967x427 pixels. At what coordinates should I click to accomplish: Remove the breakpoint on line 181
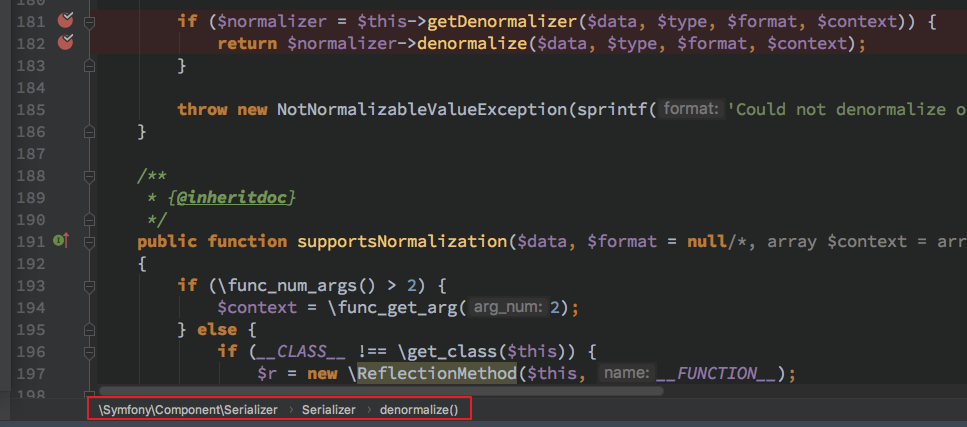pyautogui.click(x=66, y=20)
